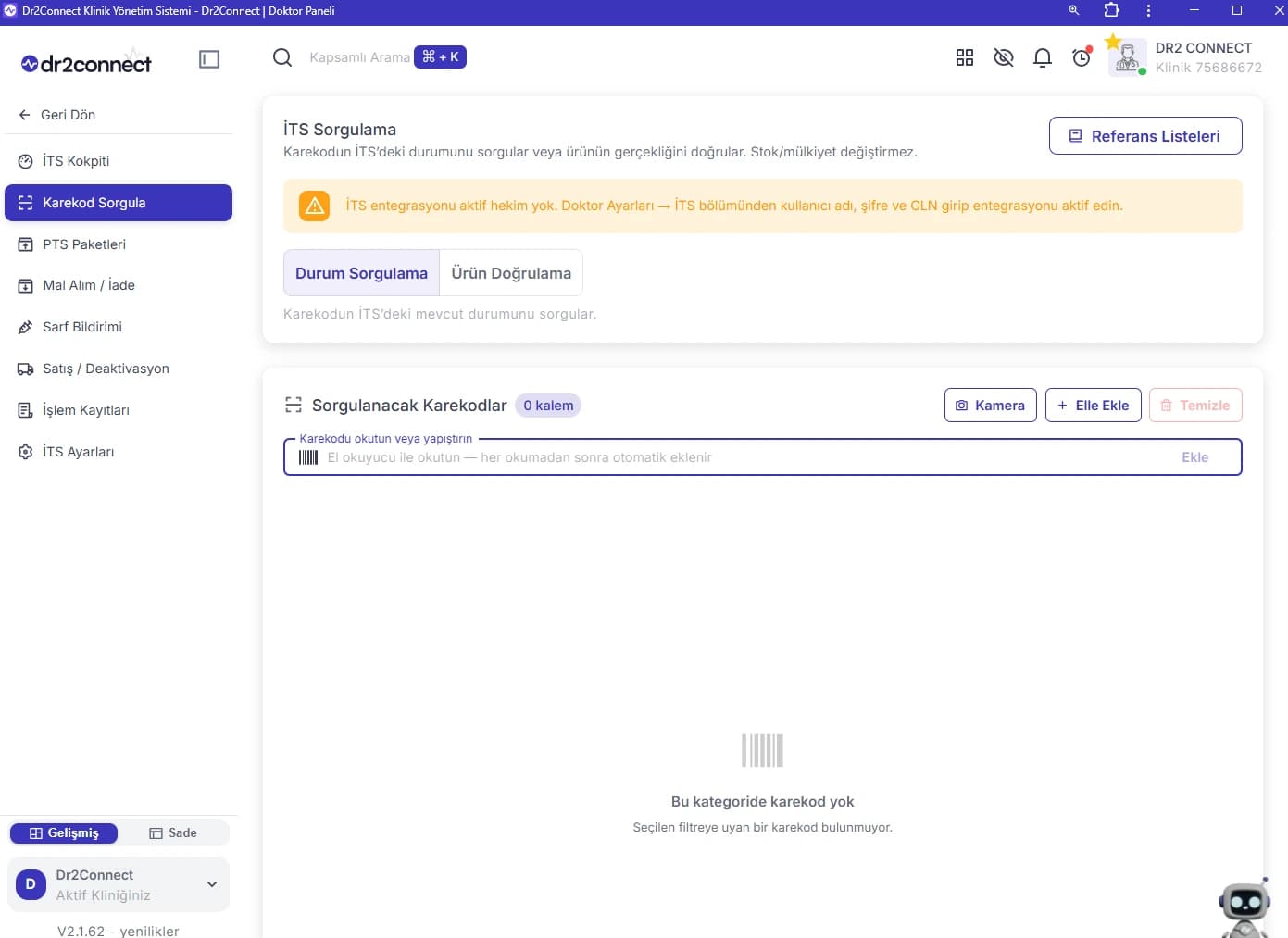Click the ⌘+K shortcut badge
This screenshot has height=938, width=1288.
441,57
